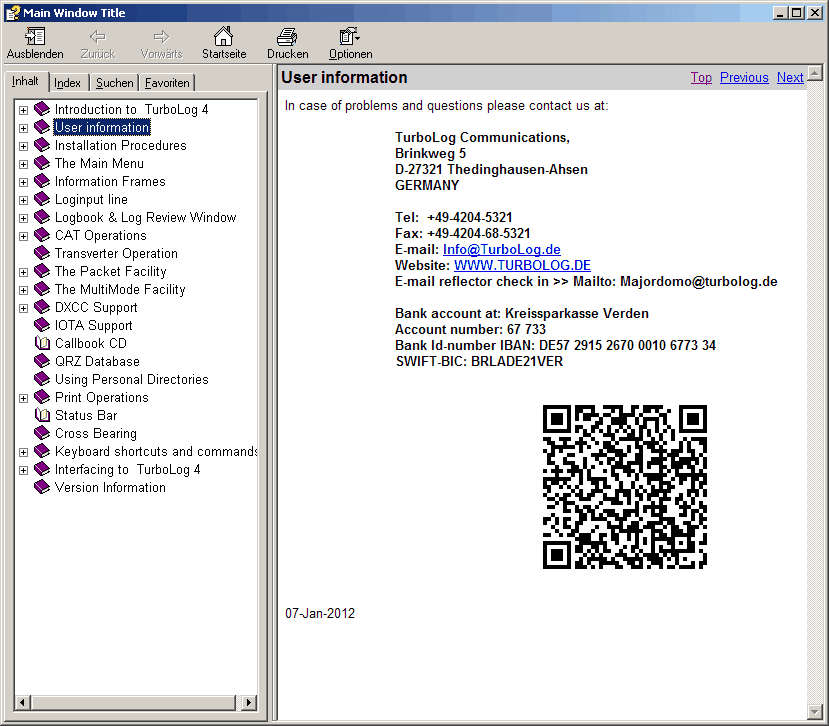
Task: Click SWIFT-BIC: BRLADE21VER text
Action: pyautogui.click(x=480, y=362)
